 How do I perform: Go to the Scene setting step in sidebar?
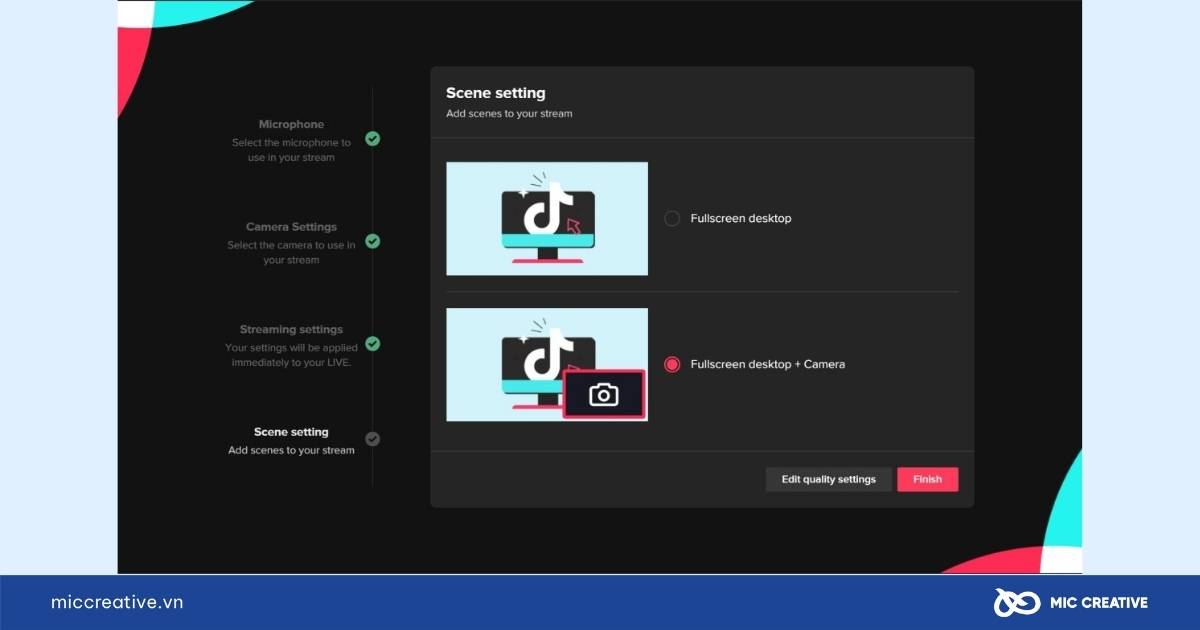(291, 432)
